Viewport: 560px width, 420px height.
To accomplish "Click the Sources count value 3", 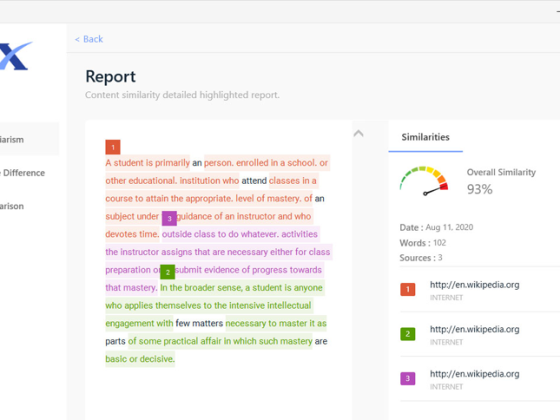I will click(440, 258).
